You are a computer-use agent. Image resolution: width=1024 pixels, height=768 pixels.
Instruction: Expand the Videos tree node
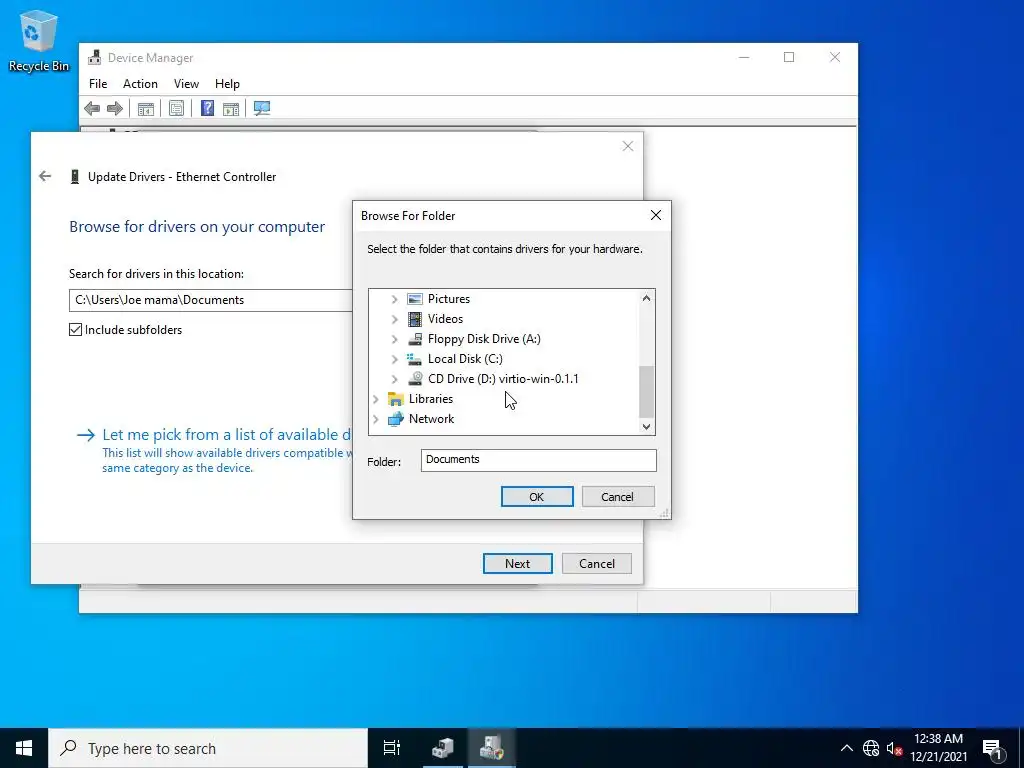394,319
